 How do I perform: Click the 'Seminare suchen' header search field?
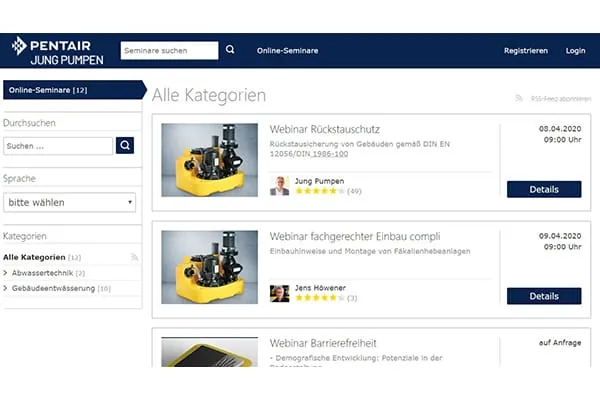[x=168, y=50]
